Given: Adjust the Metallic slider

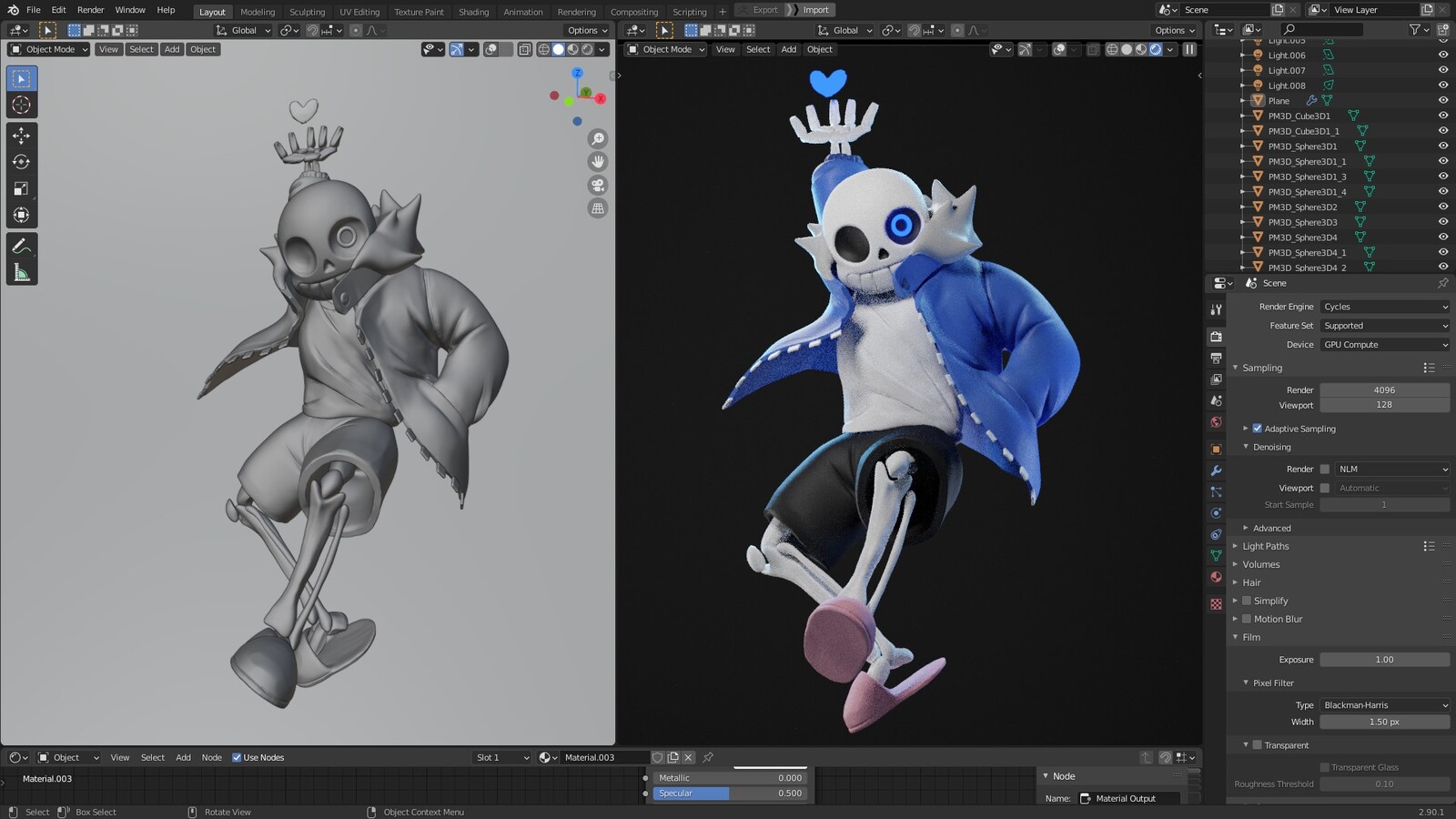Looking at the screenshot, I should point(730,778).
